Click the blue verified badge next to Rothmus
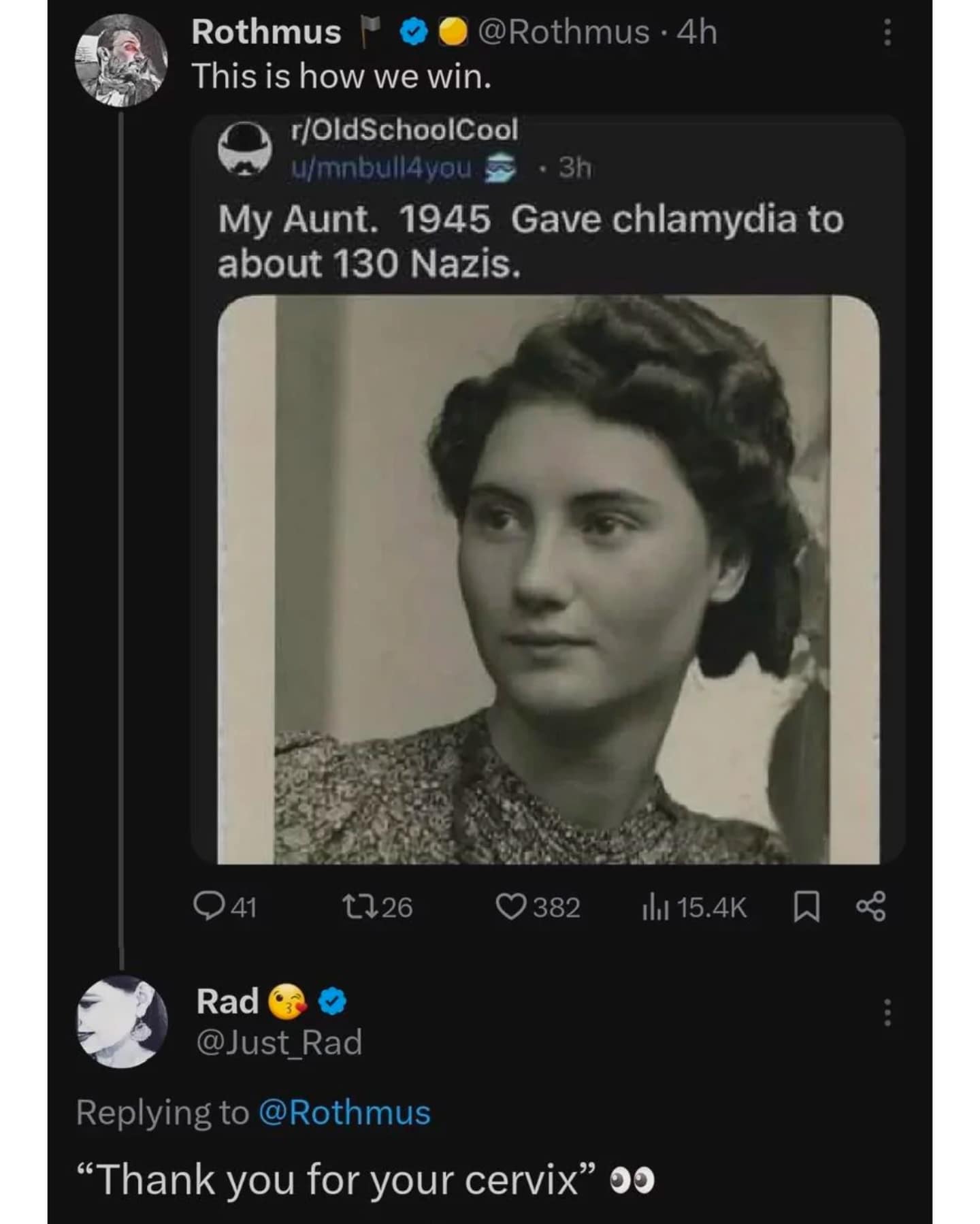 pyautogui.click(x=413, y=33)
